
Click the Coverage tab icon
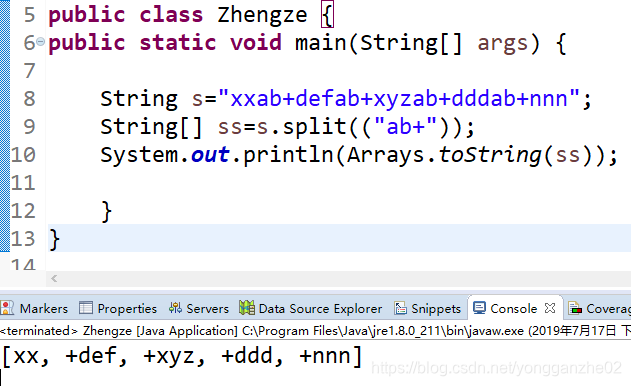[575, 308]
